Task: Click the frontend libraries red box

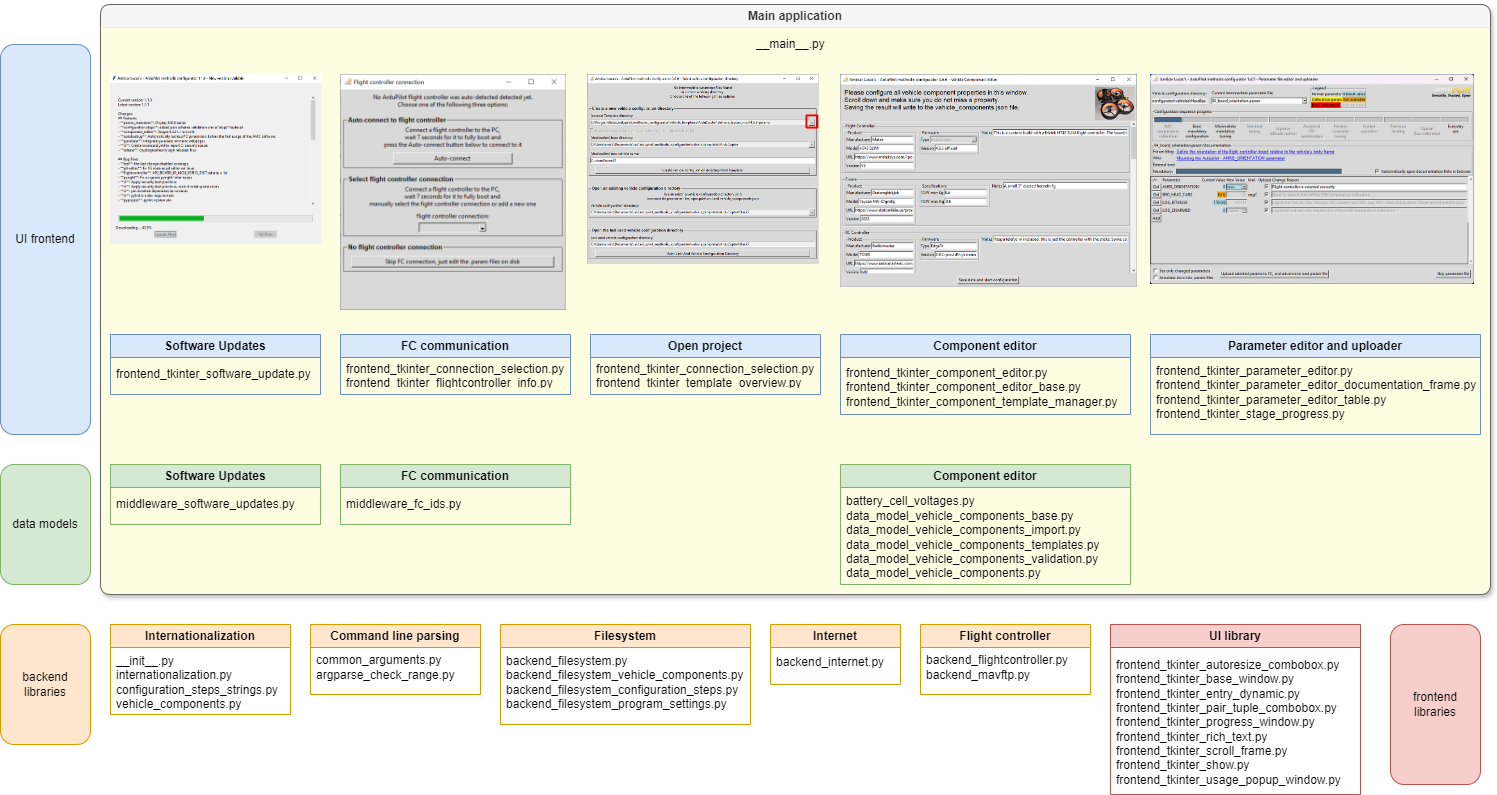Action: [1435, 704]
